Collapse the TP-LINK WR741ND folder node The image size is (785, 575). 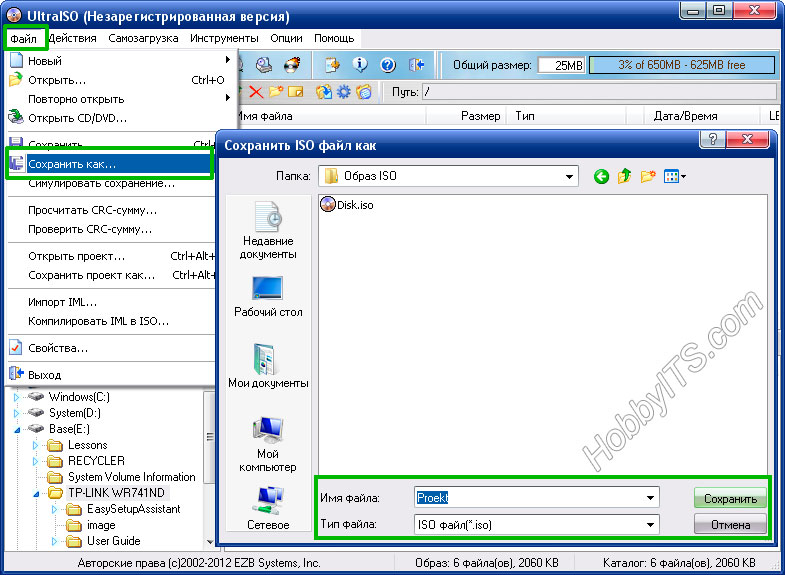[x=36, y=494]
